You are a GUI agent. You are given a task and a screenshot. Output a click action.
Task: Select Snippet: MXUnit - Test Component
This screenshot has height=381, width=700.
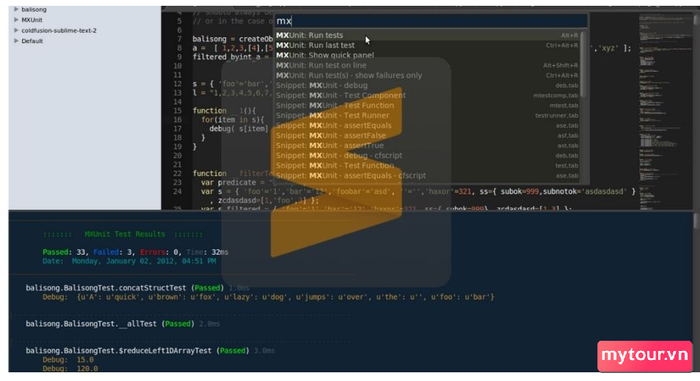[427, 95]
